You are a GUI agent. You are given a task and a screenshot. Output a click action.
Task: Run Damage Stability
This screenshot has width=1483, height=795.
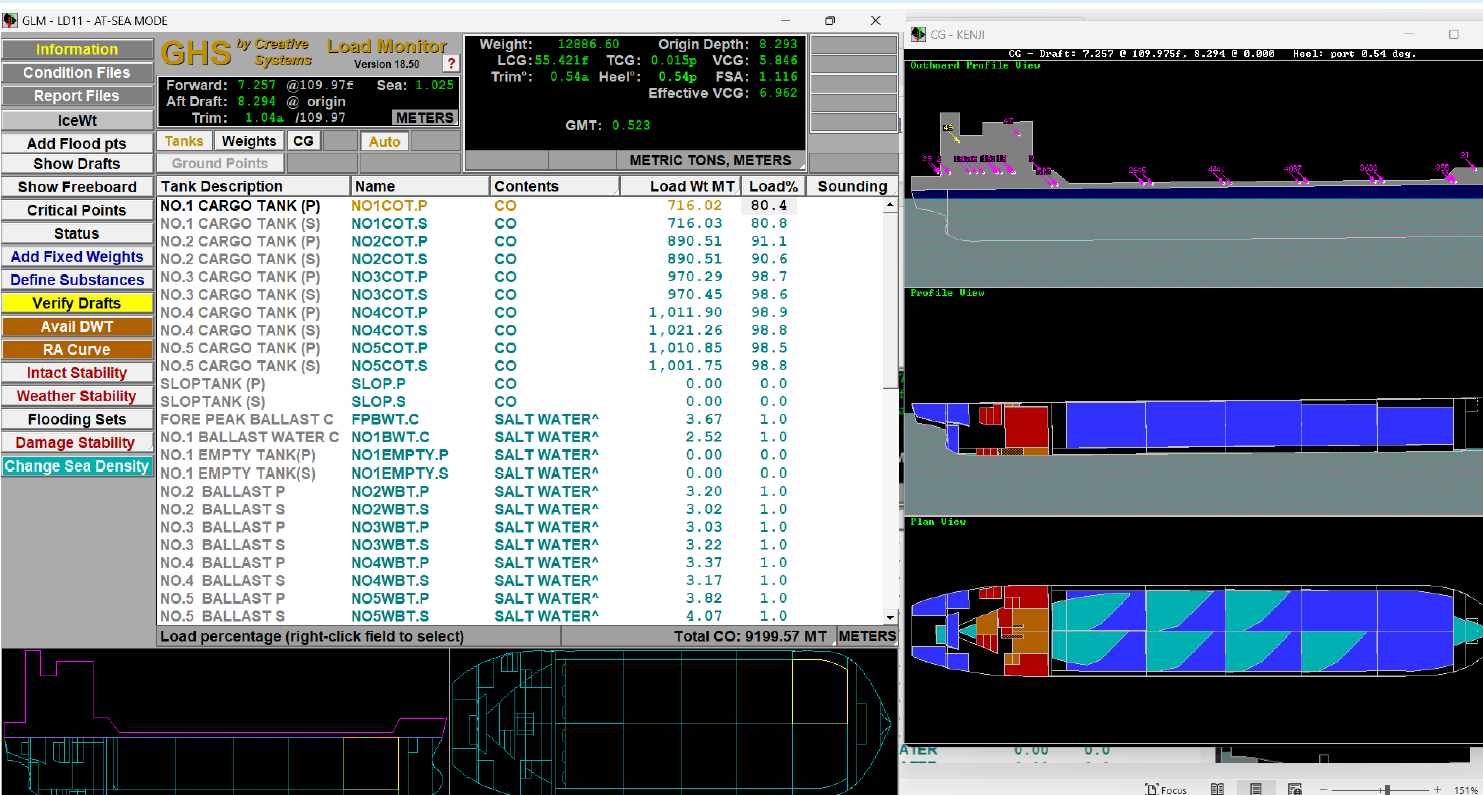click(x=77, y=442)
